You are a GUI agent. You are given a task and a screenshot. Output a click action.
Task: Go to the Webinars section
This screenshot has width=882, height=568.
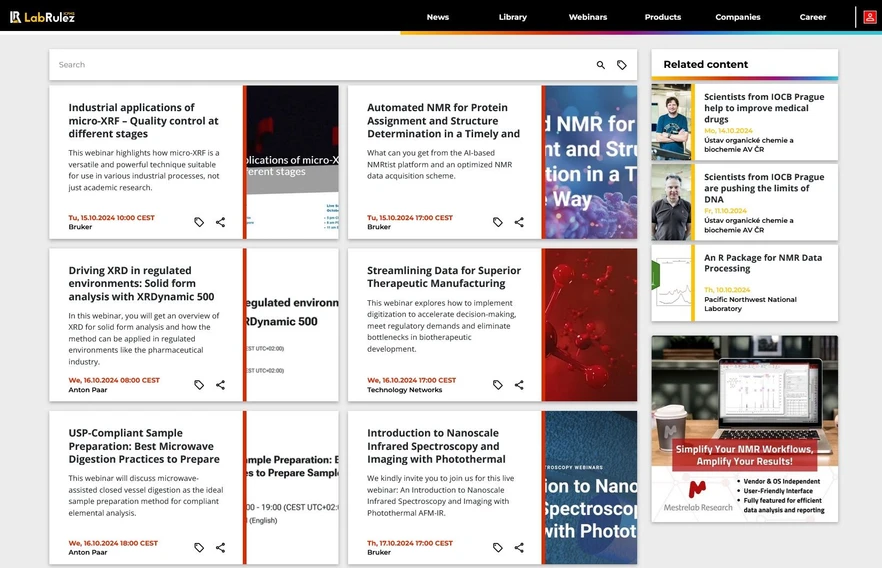588,17
